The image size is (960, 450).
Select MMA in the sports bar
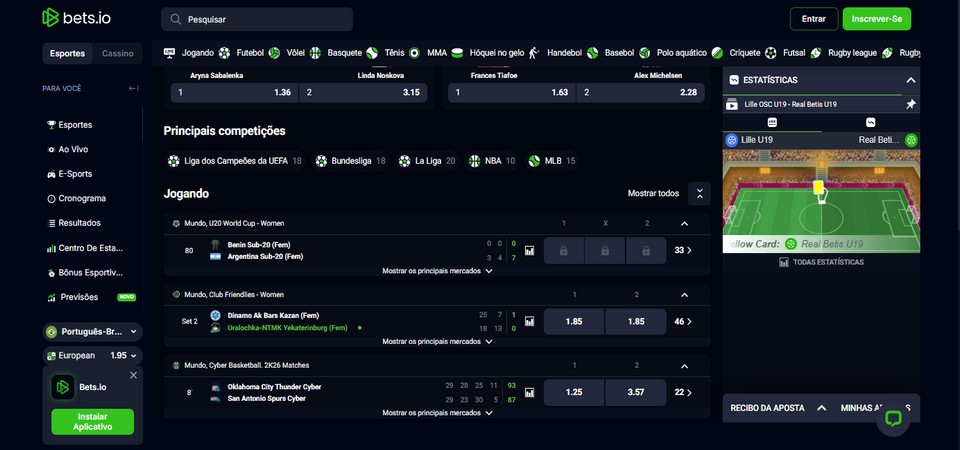(429, 53)
